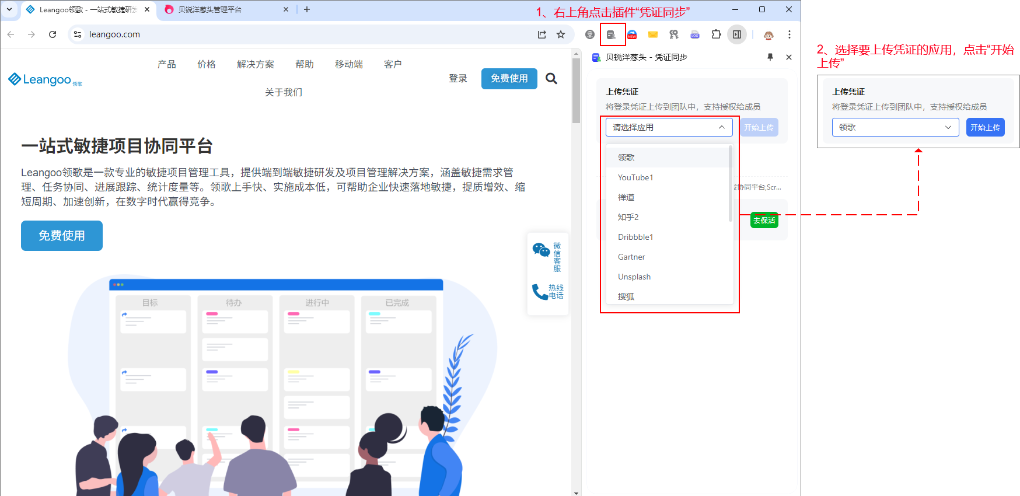Bookmark this page with the star icon
This screenshot has height=496, width=1020.
coord(560,34)
